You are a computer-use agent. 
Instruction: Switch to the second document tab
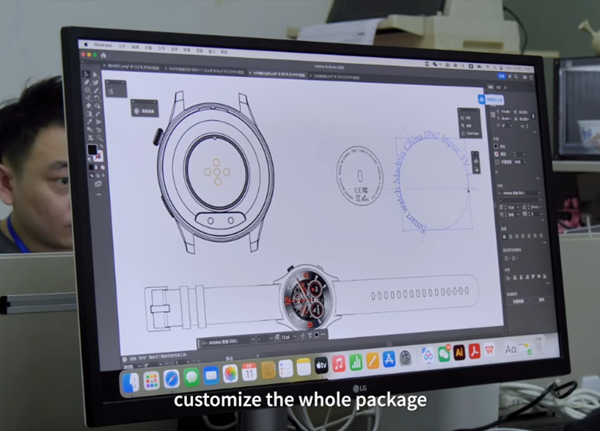click(206, 70)
